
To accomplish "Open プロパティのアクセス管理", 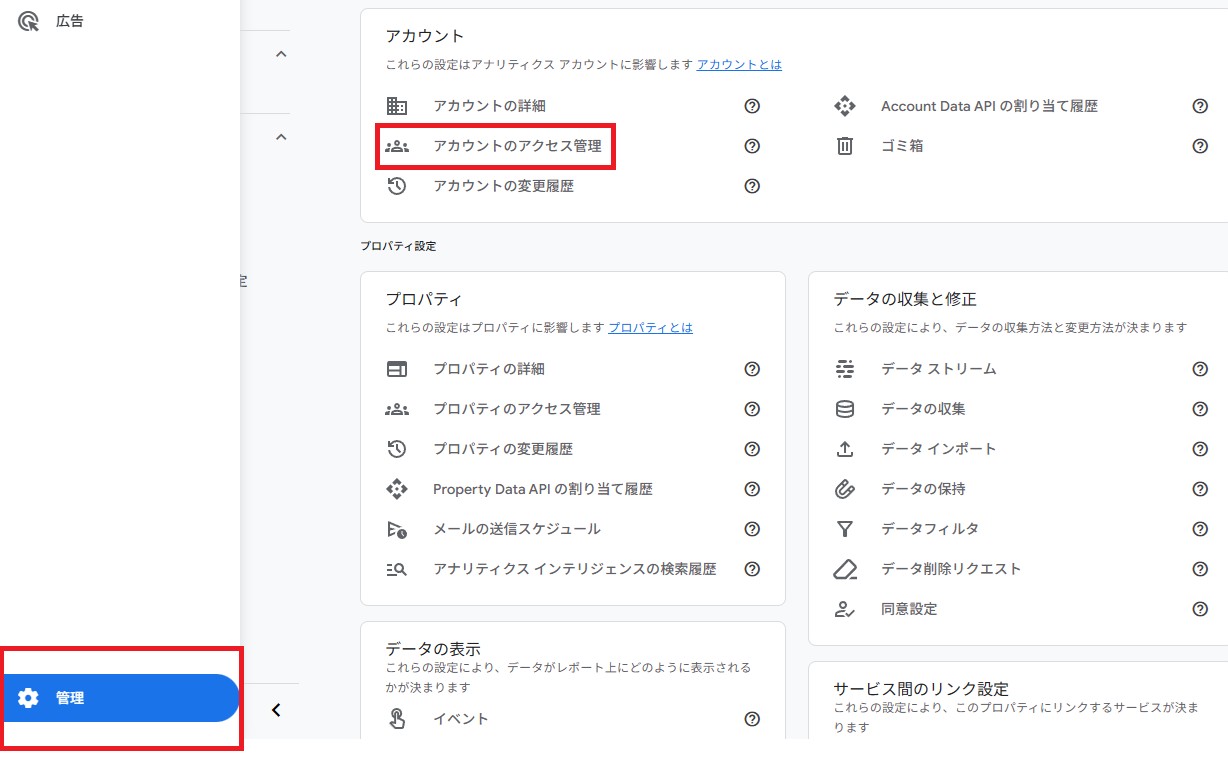I will click(x=517, y=409).
